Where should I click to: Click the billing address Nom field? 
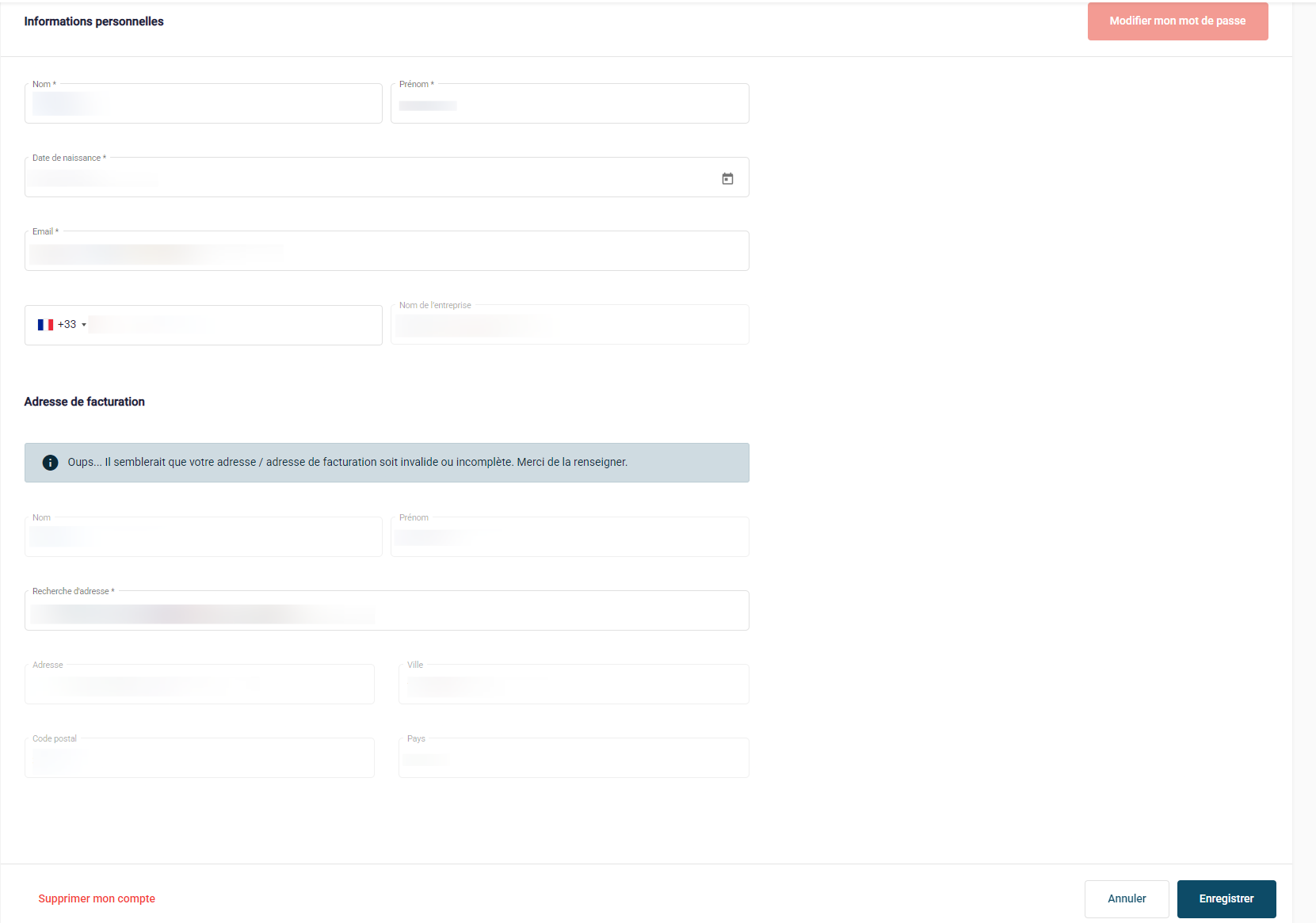(203, 538)
